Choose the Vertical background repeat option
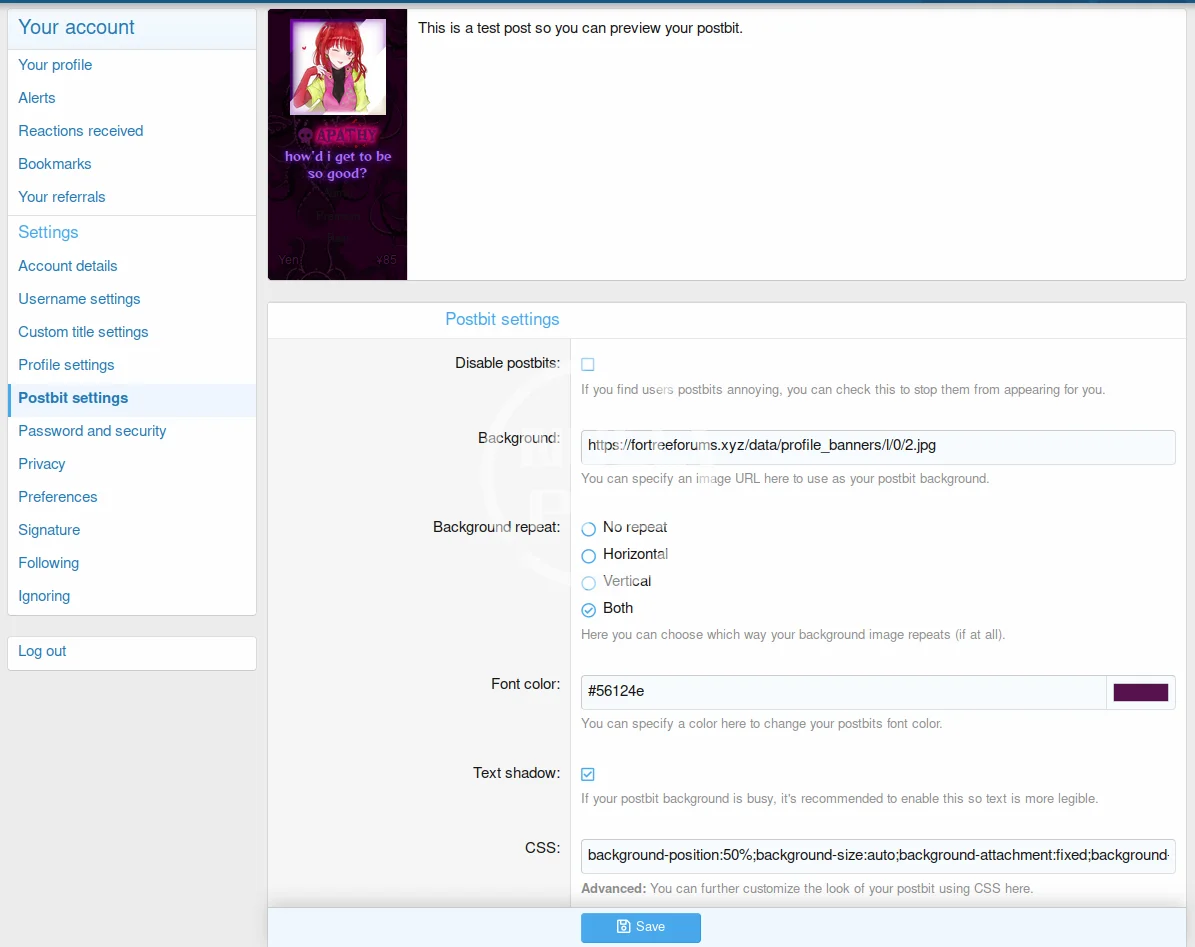1195x947 pixels. pos(589,582)
